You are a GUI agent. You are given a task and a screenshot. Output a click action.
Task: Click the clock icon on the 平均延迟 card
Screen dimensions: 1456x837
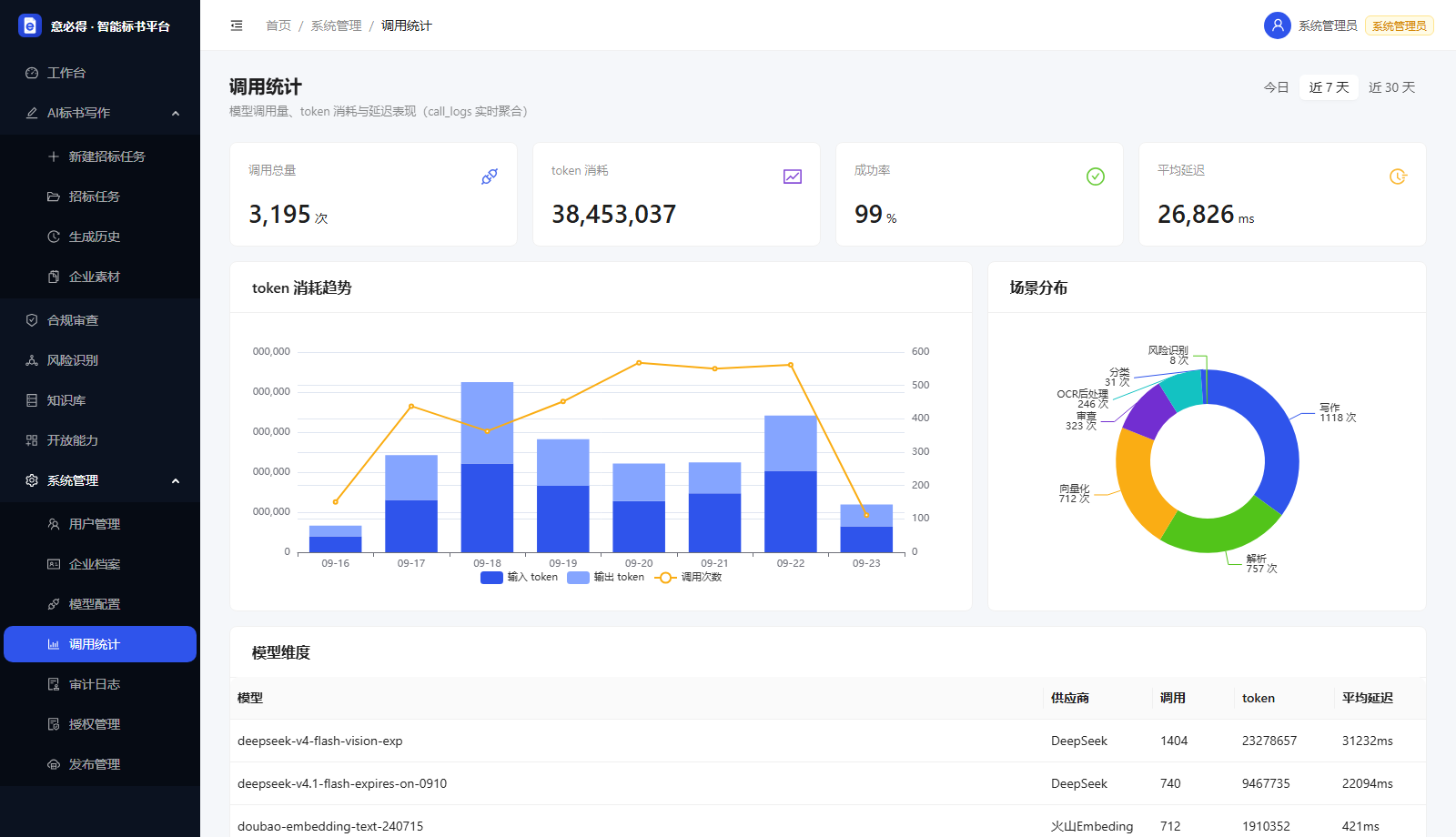tap(1399, 176)
